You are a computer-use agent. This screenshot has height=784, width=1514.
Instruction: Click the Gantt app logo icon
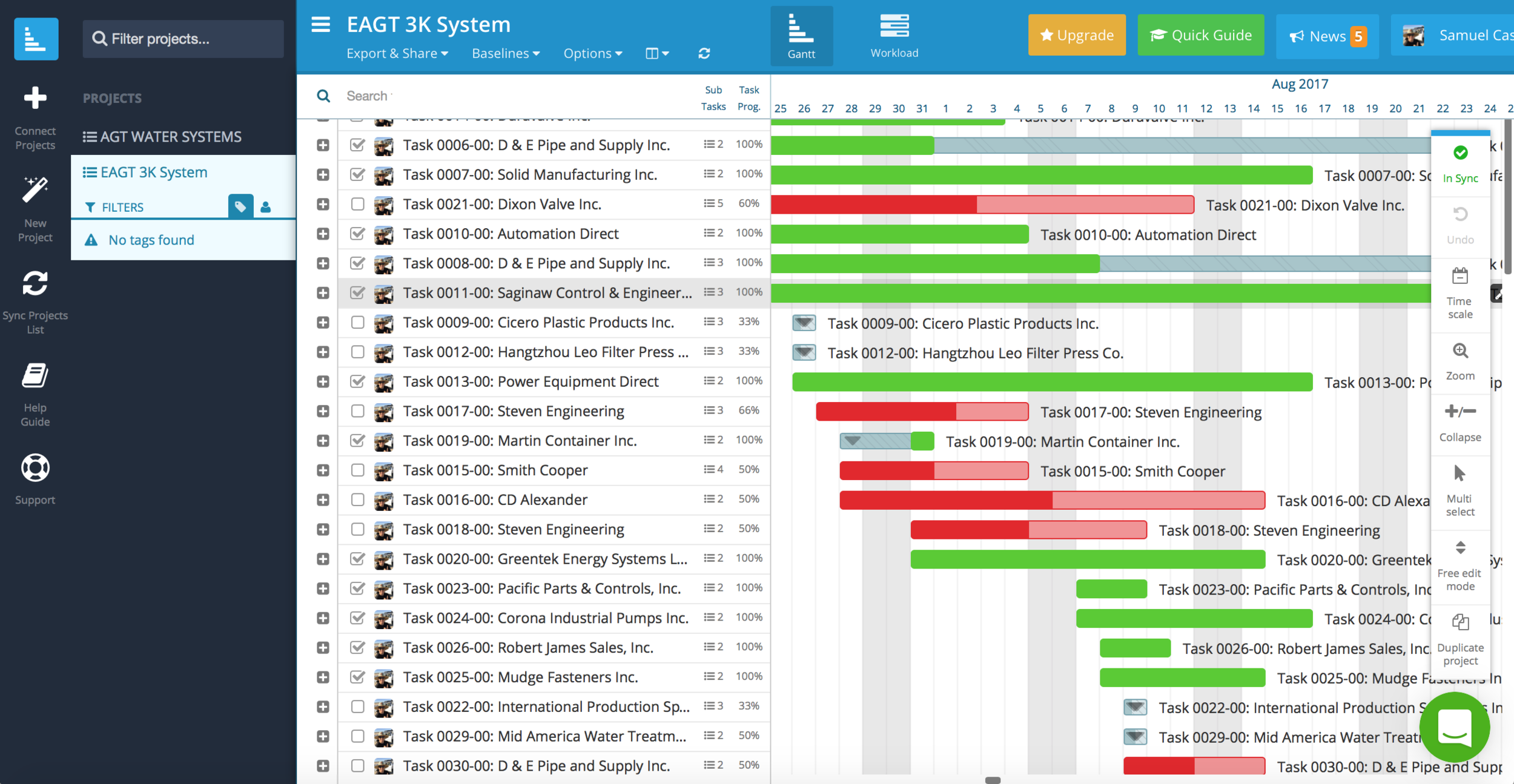36,39
